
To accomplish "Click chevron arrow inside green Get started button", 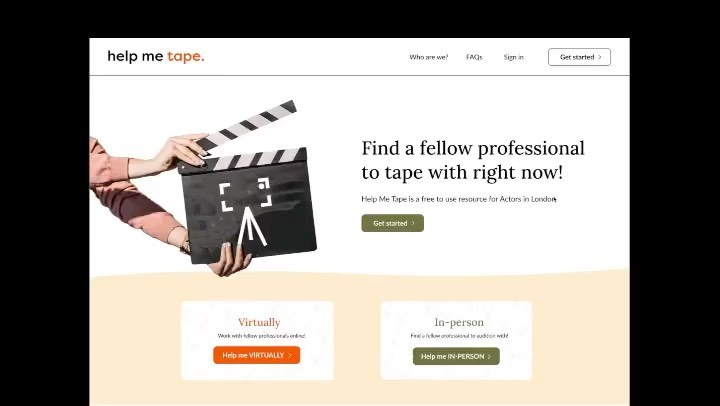I will (x=413, y=223).
